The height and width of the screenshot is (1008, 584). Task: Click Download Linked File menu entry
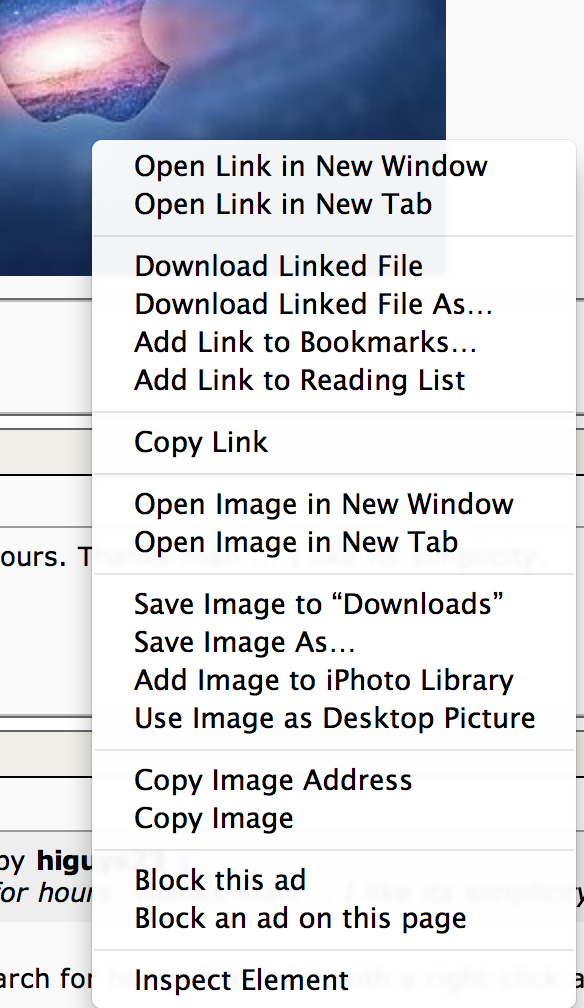point(334,266)
